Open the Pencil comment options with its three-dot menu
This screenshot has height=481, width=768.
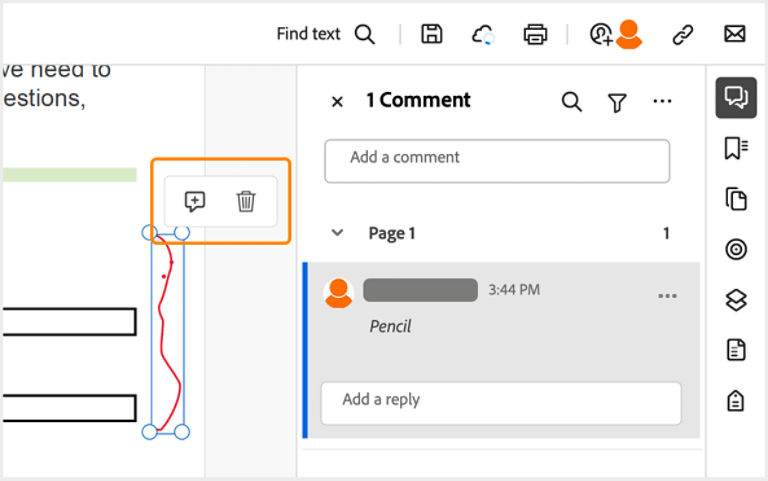(667, 296)
